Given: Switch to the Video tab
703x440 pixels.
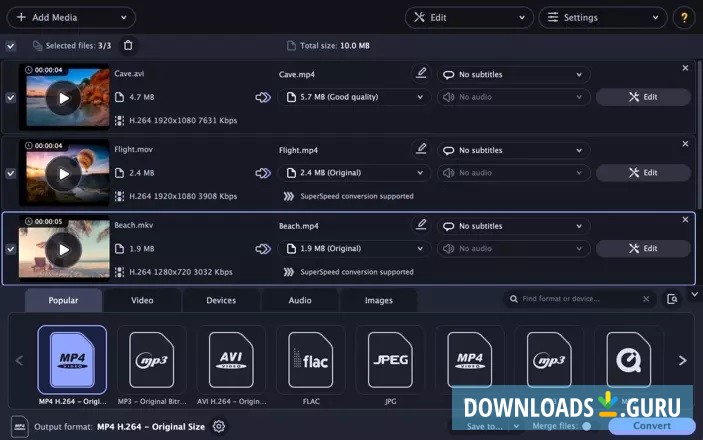Looking at the screenshot, I should pos(142,300).
